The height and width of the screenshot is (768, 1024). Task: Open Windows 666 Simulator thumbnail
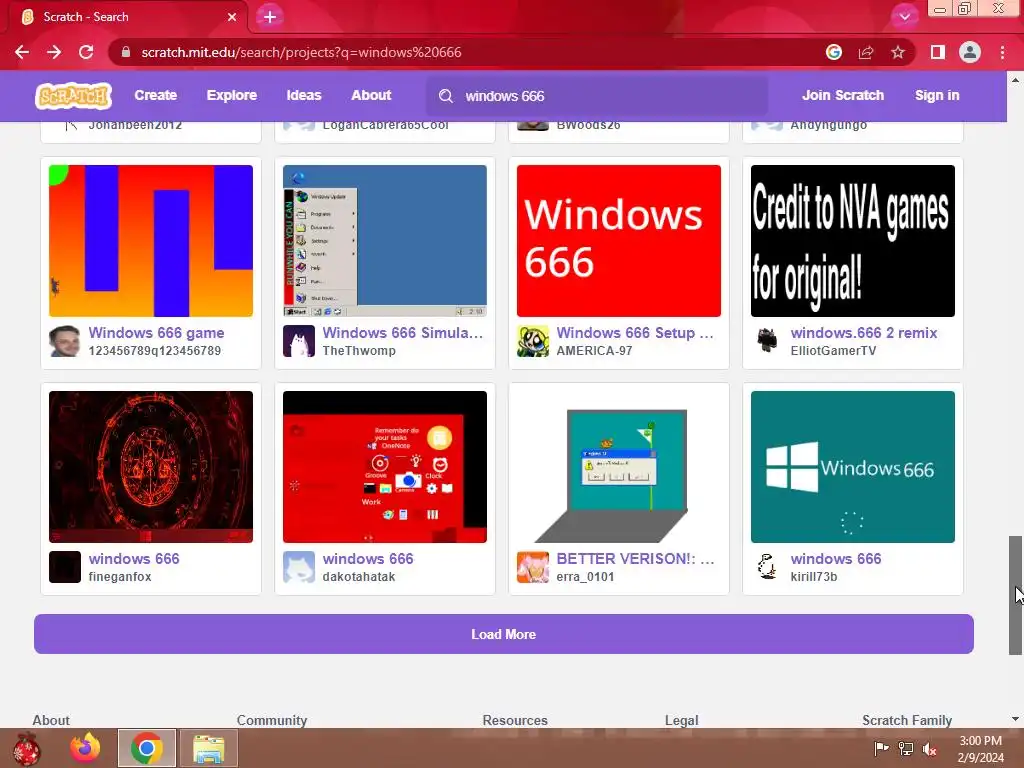[x=385, y=241]
